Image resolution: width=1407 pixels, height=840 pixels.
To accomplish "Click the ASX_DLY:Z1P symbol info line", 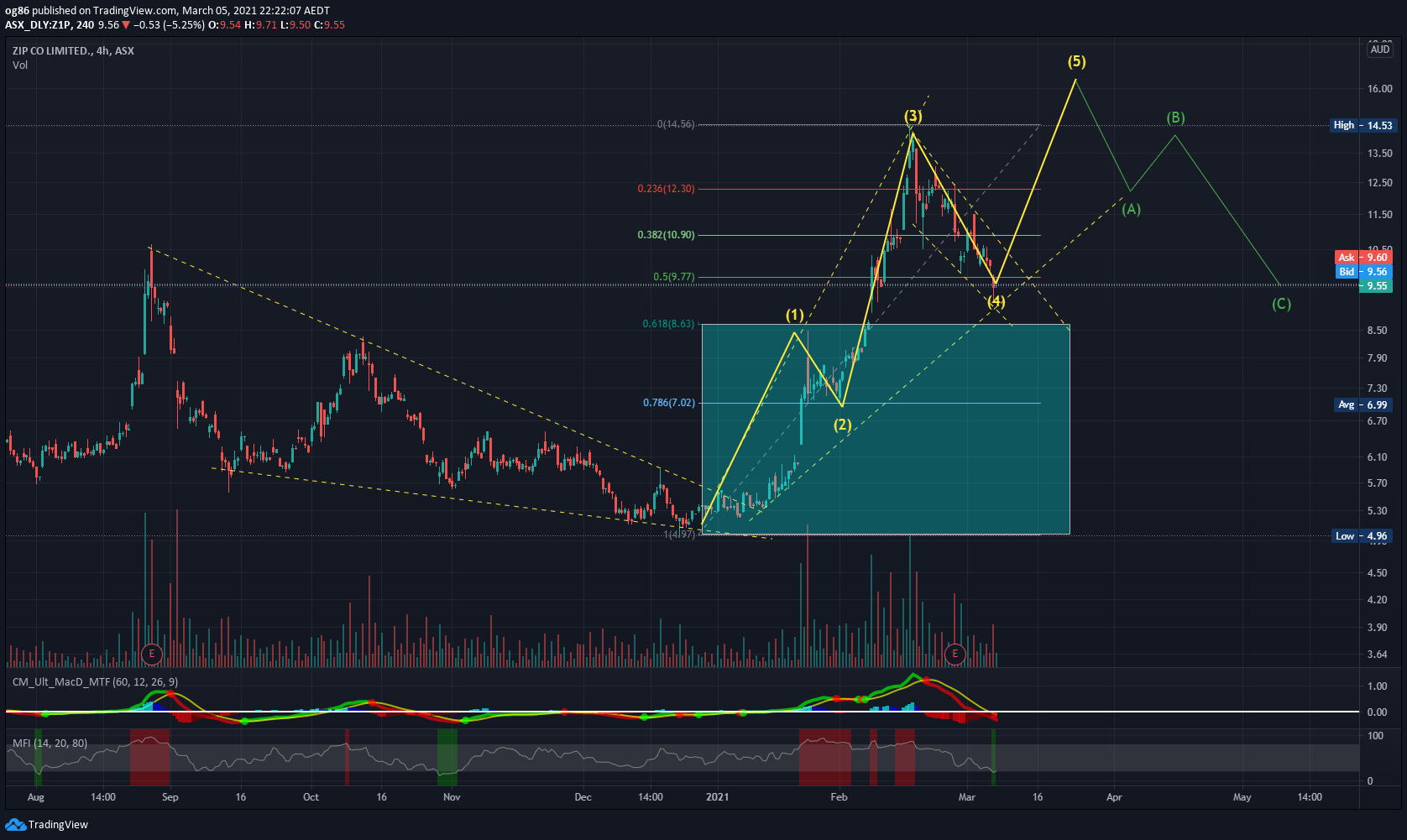I will 175,25.
